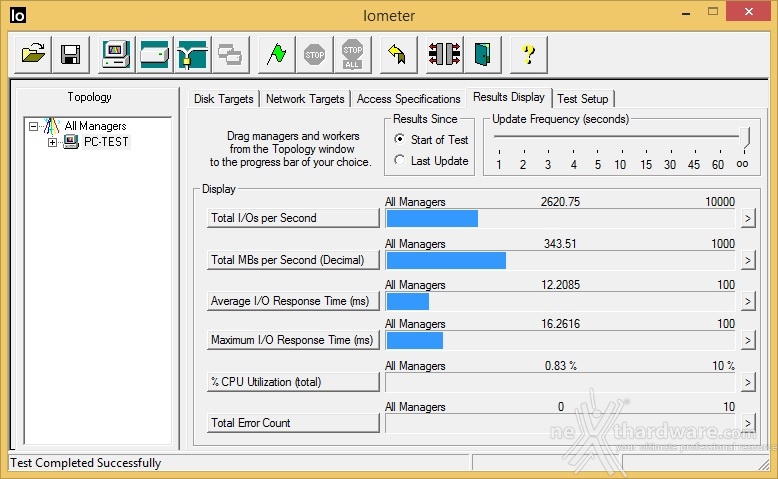The width and height of the screenshot is (778, 479).
Task: Click the Total MBs per Second progress bar
Action: click(560, 260)
